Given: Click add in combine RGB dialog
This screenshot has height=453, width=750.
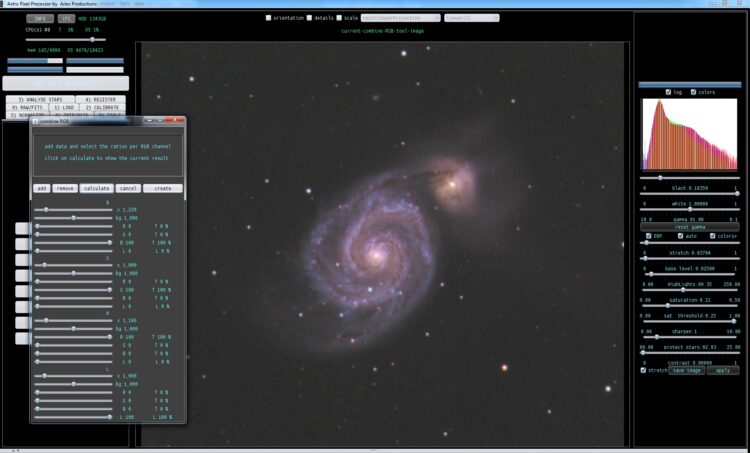Looking at the screenshot, I should click(x=42, y=188).
